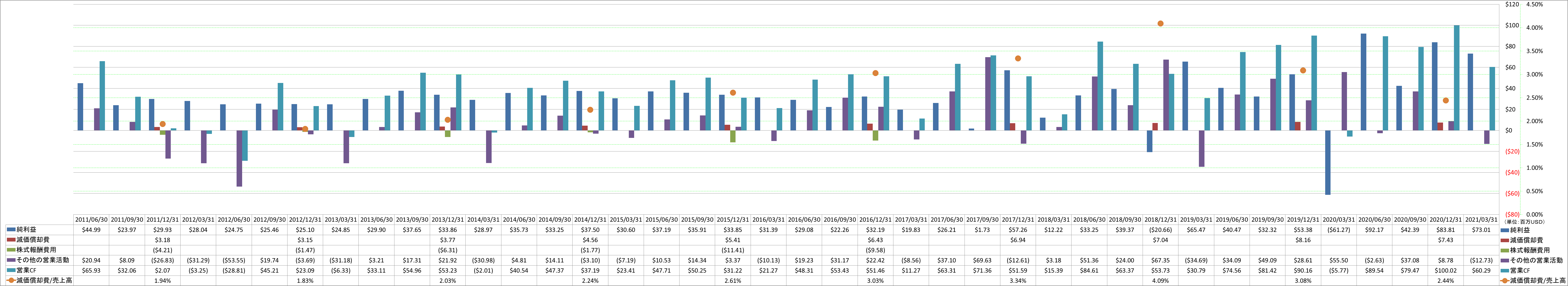Select the $44.99 net income cell
The width and height of the screenshot is (1568, 286).
click(91, 230)
